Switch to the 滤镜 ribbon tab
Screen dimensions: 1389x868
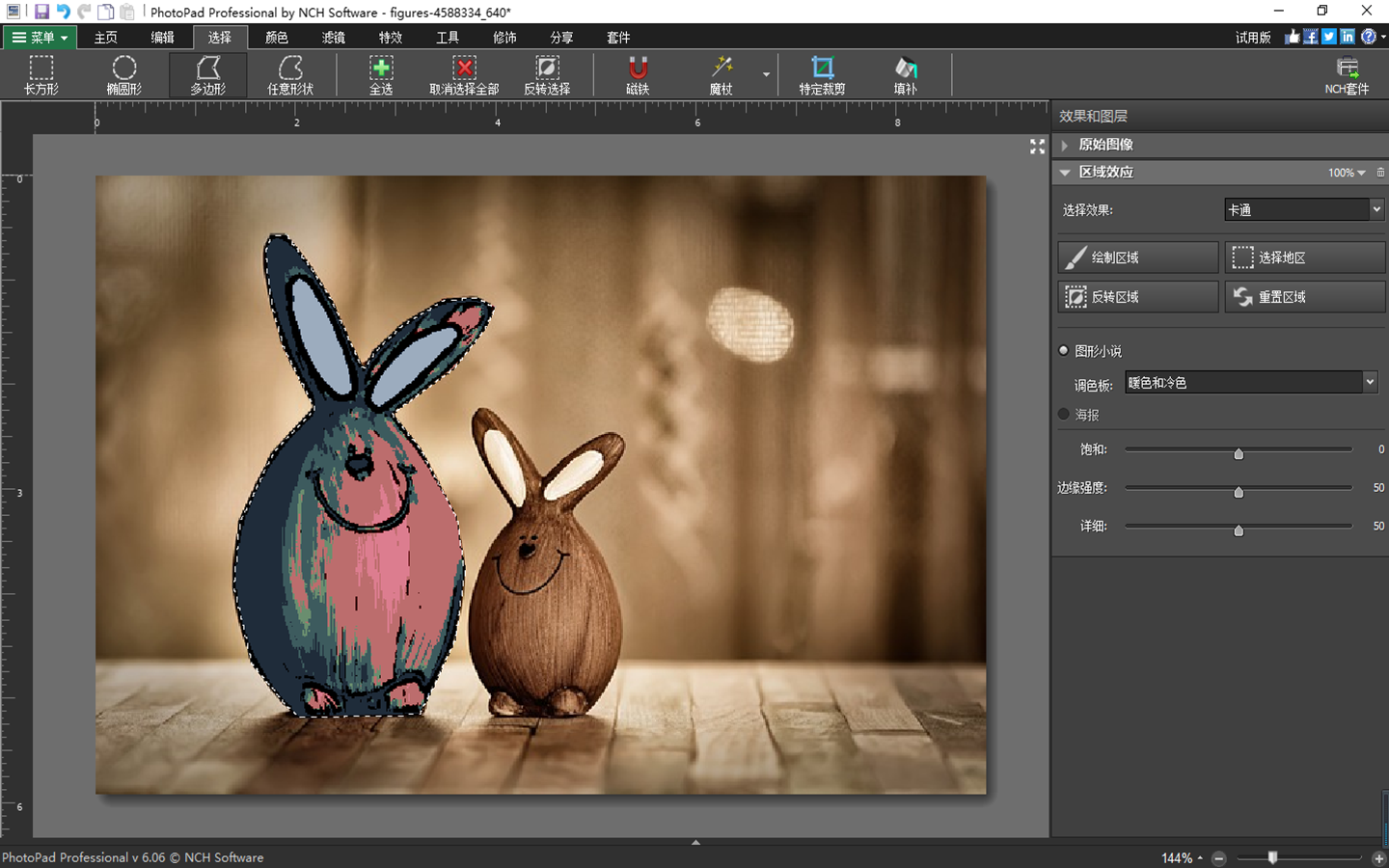click(x=332, y=38)
